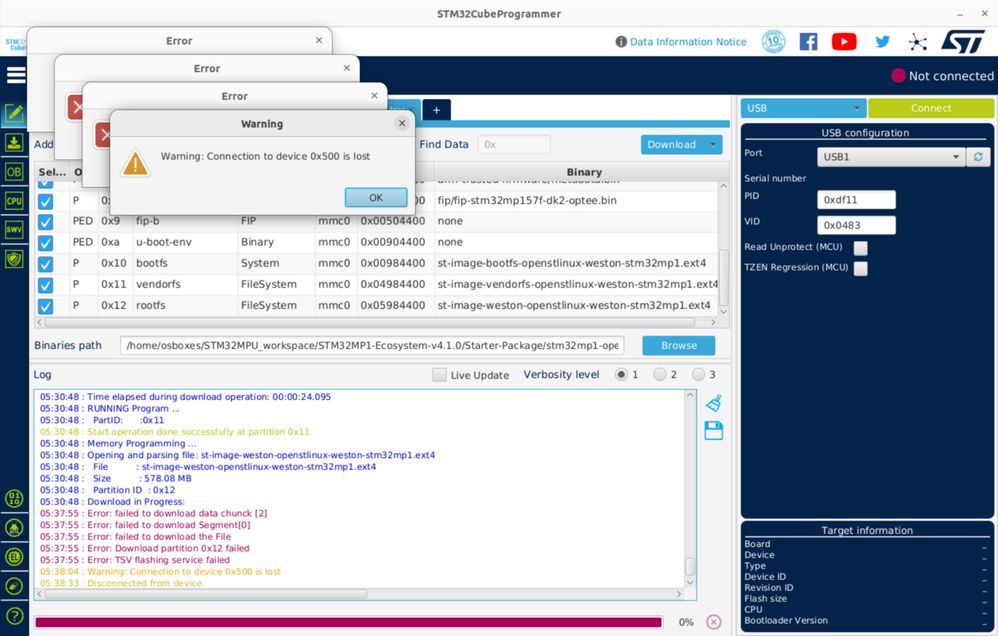The width and height of the screenshot is (998, 636).
Task: Open the SWV sidebar icon
Action: [14, 230]
